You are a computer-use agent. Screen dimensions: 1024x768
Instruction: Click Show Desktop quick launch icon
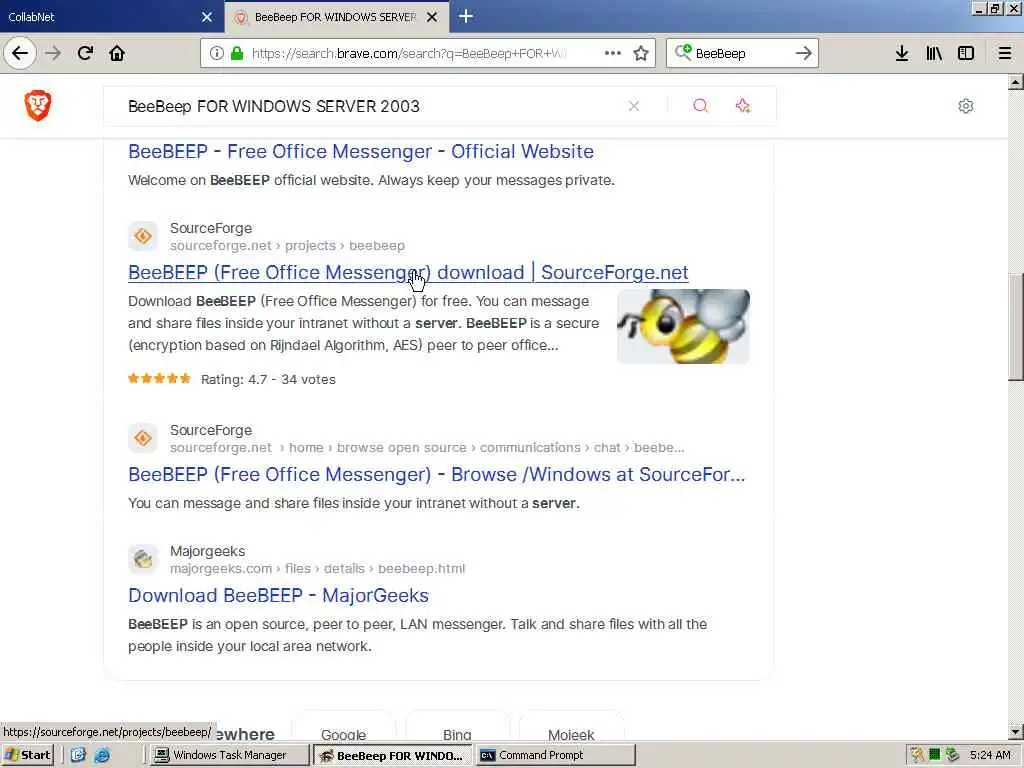(x=78, y=755)
